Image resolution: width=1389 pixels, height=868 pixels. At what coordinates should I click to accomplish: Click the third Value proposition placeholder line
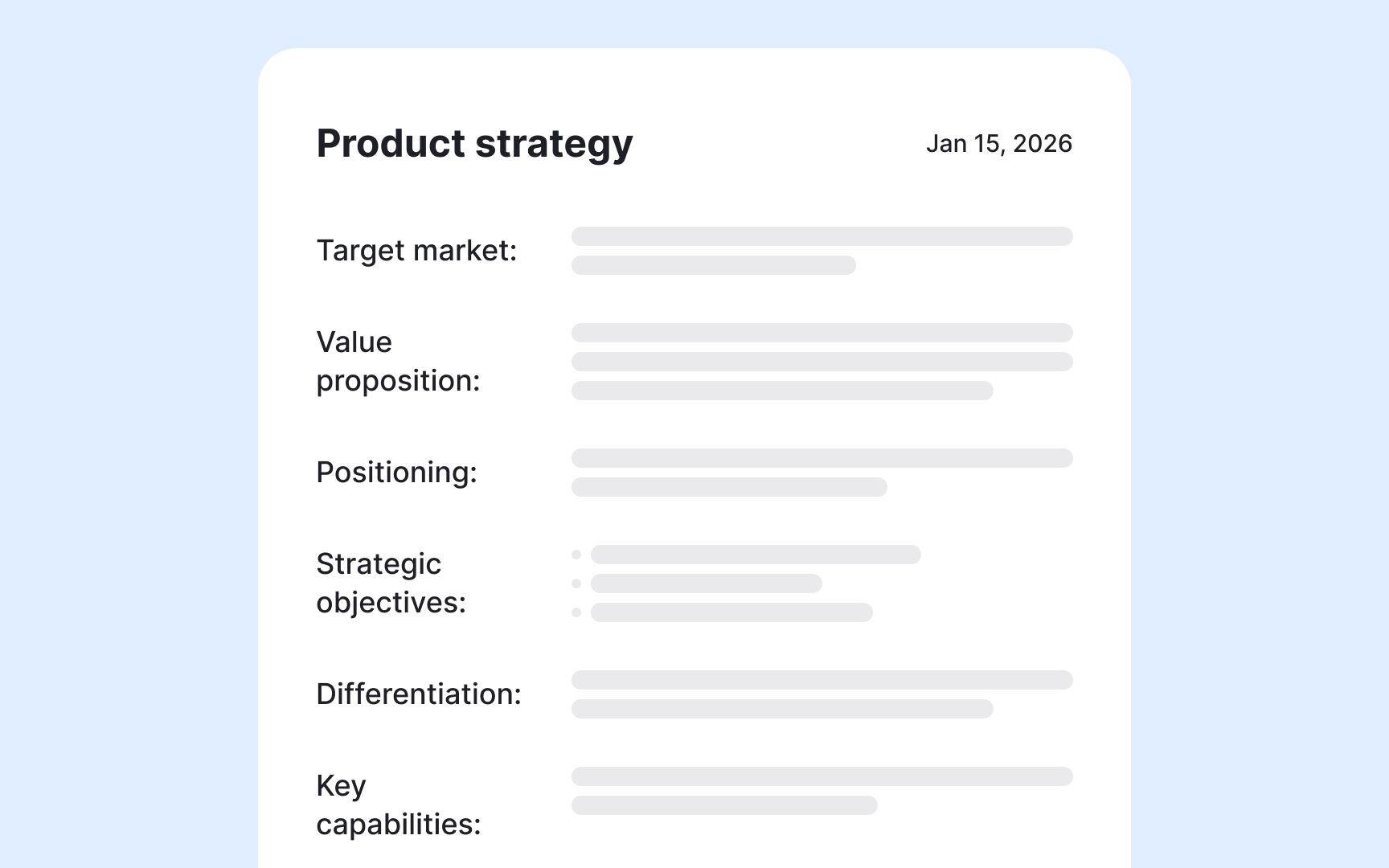pyautogui.click(x=782, y=391)
